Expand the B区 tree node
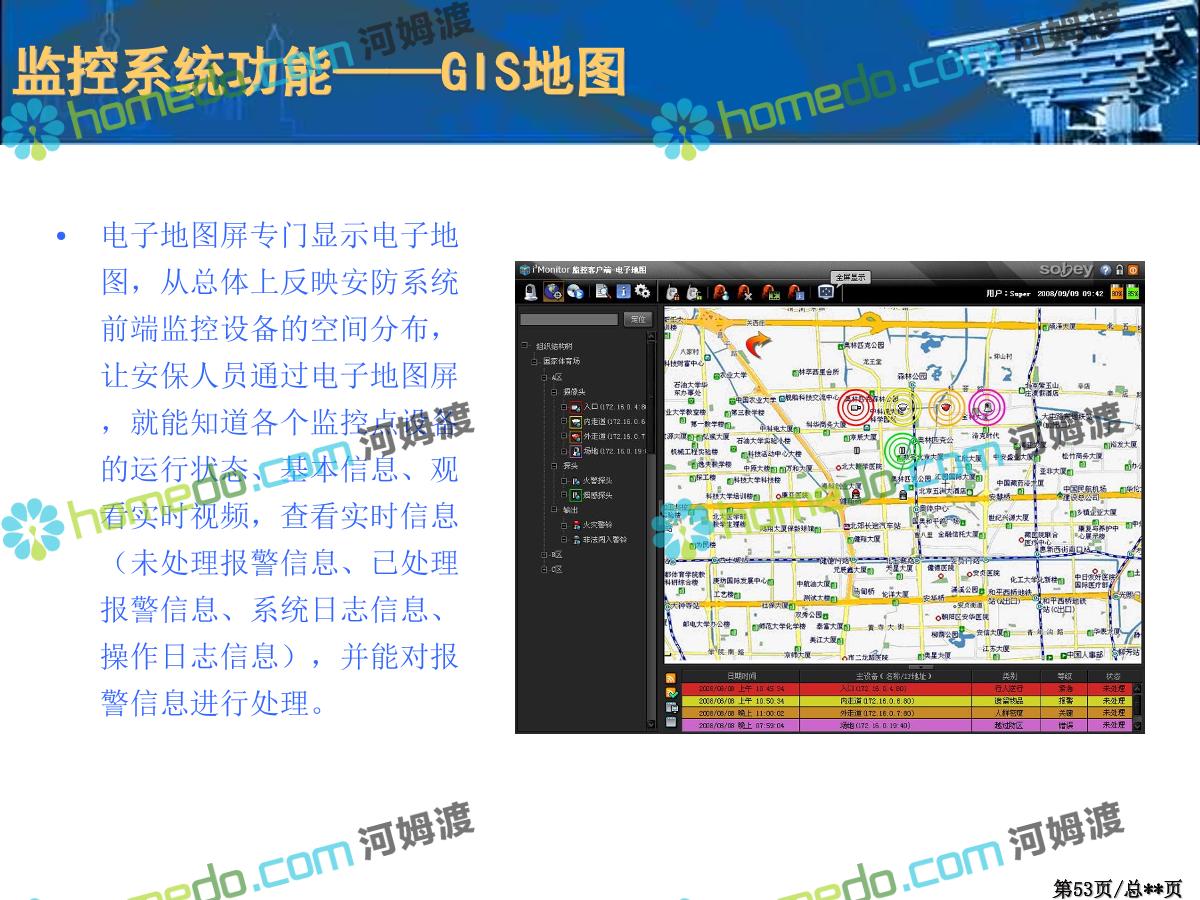 tap(544, 554)
